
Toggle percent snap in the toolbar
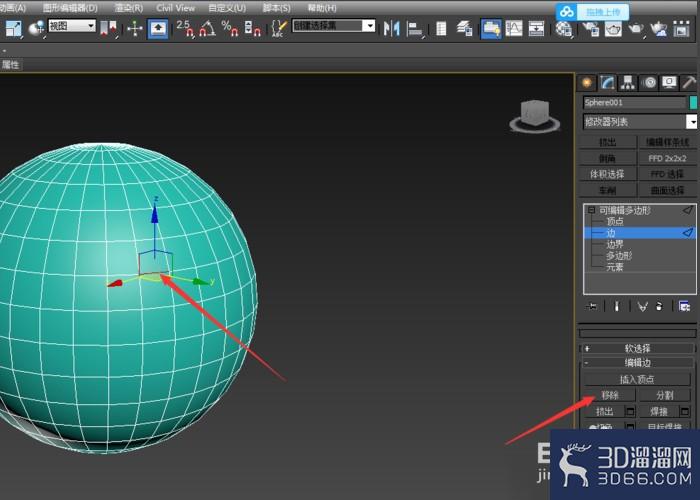[230, 29]
